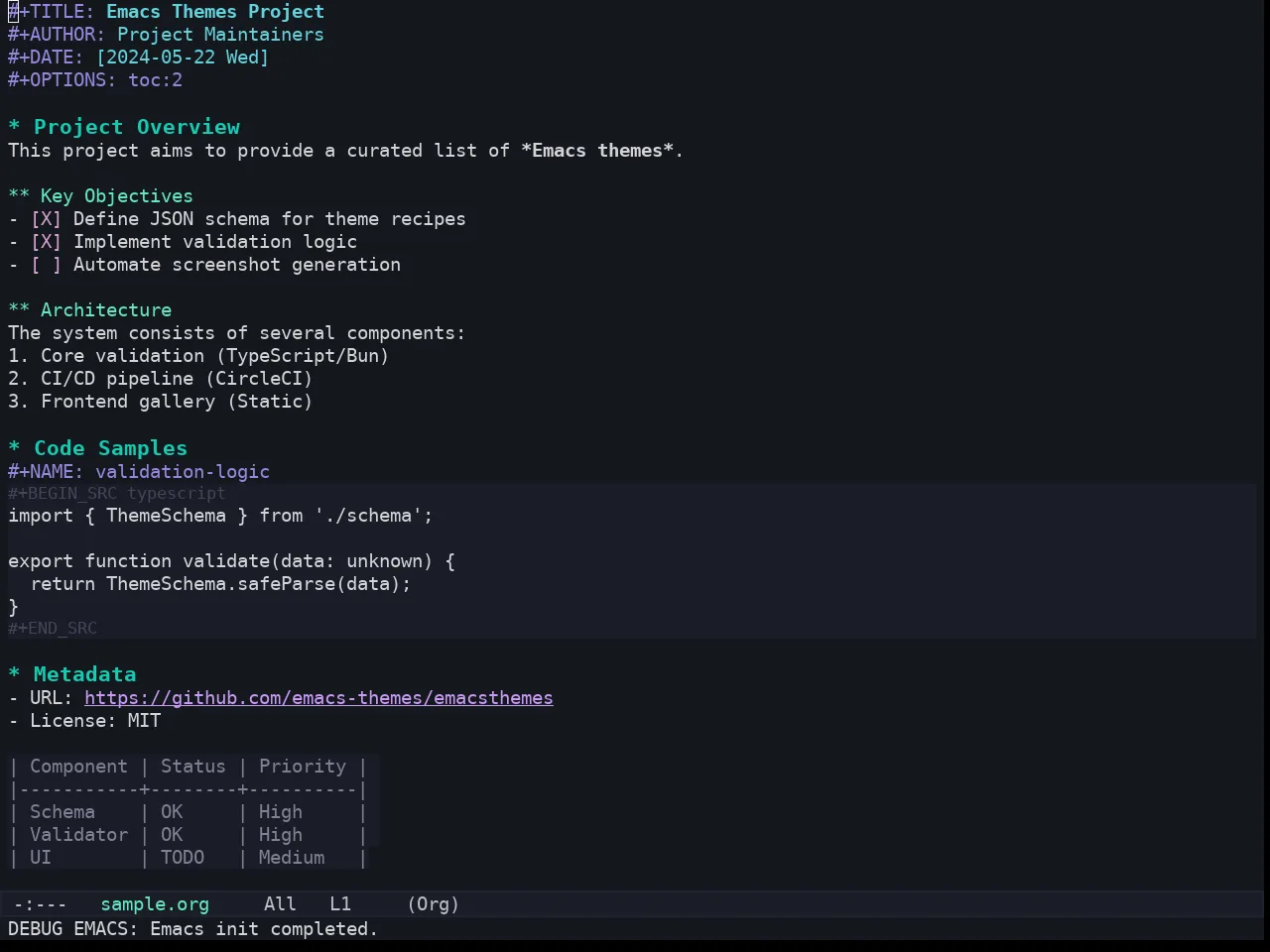Click the Component table header cell
Screen dimensions: 1270x952
click(78, 767)
